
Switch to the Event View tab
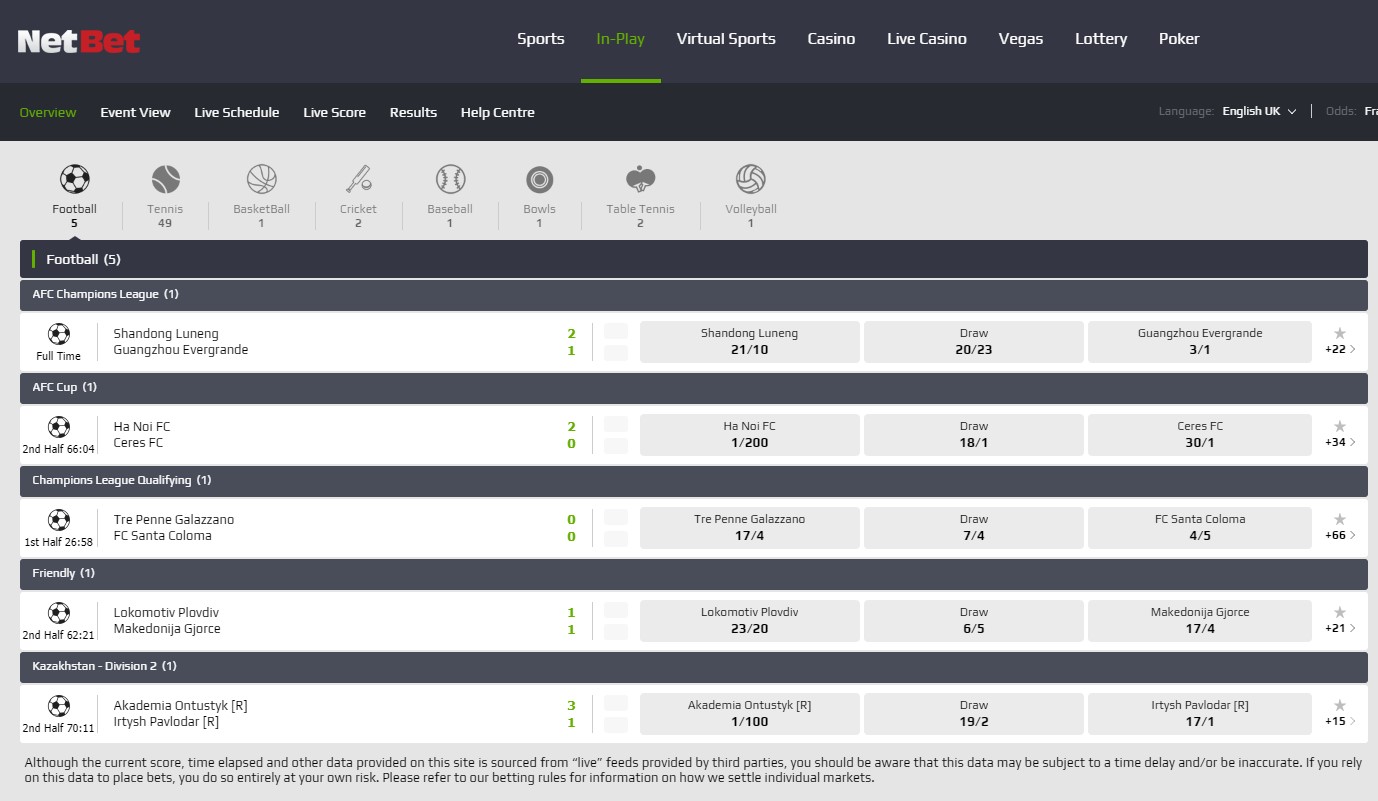tap(135, 113)
